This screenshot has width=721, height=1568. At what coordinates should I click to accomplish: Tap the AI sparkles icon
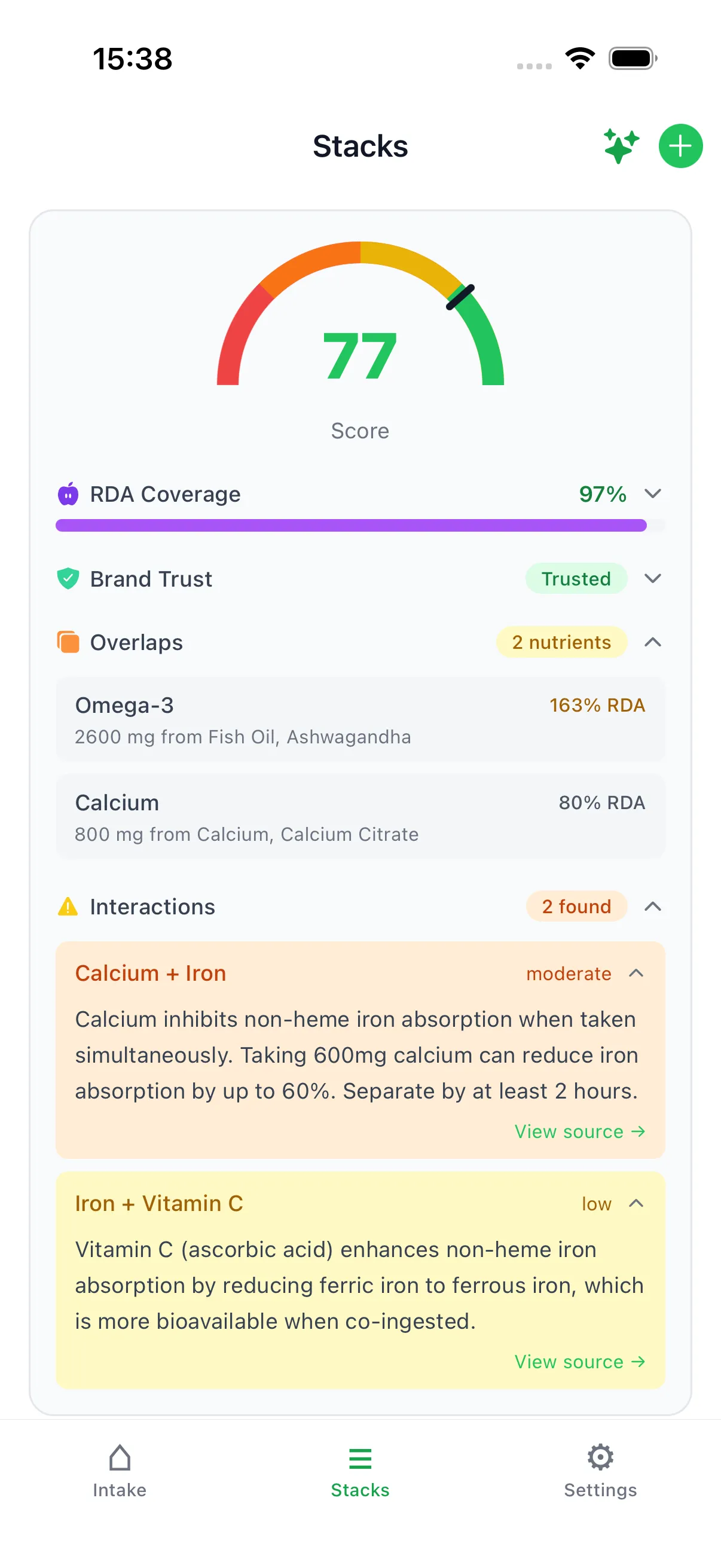point(620,145)
